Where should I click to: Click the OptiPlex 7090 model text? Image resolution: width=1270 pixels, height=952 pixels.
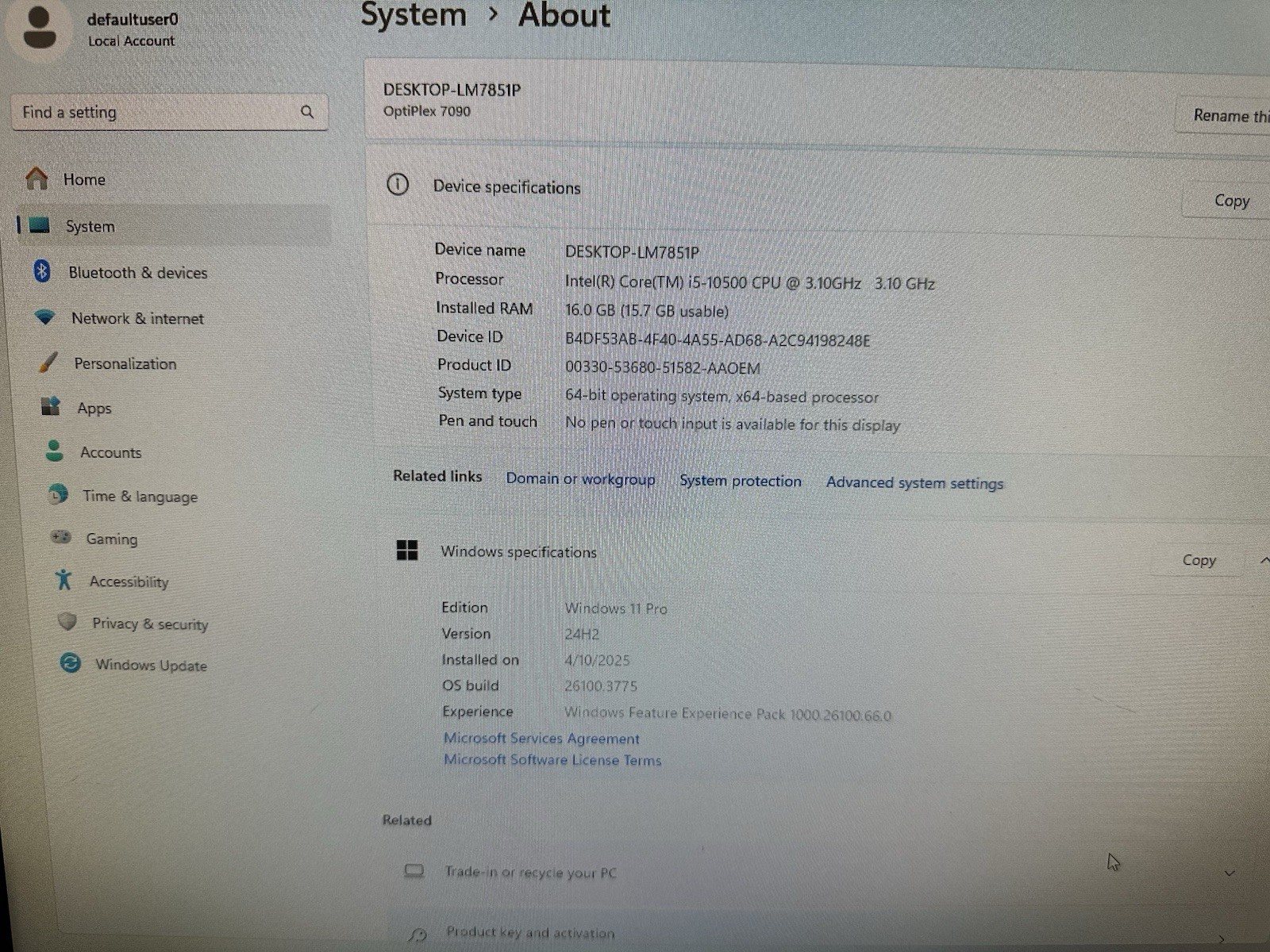click(427, 111)
